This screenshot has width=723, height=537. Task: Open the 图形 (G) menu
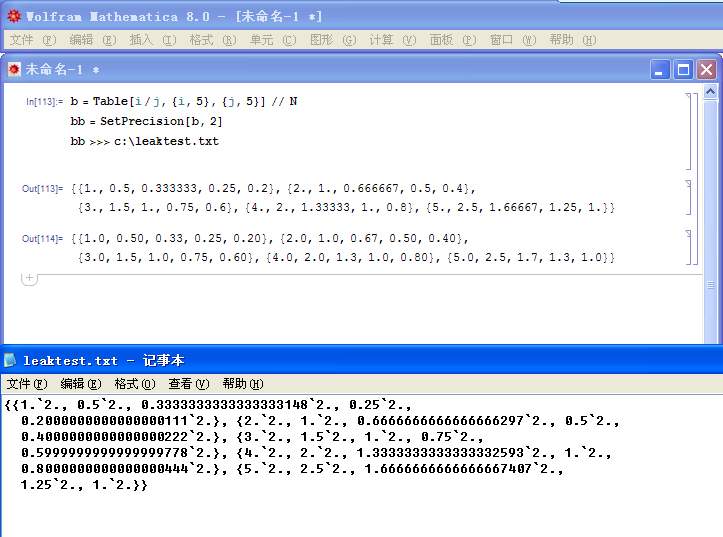[x=333, y=40]
